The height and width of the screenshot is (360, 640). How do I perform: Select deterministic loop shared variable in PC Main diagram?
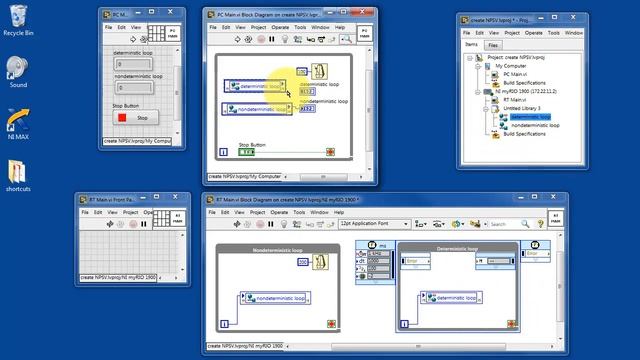(x=255, y=86)
